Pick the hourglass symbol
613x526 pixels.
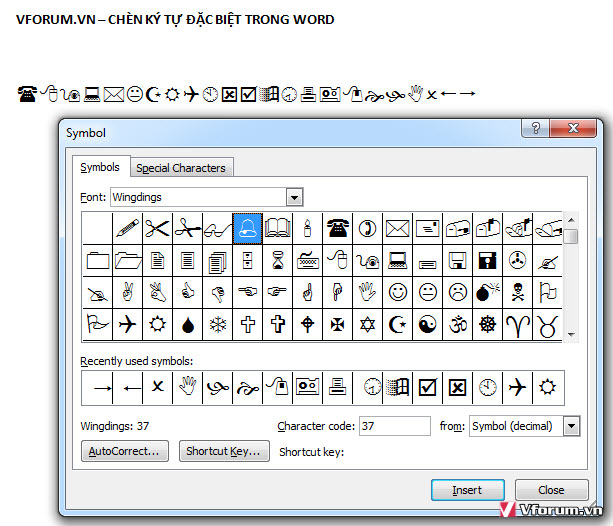pyautogui.click(x=278, y=260)
